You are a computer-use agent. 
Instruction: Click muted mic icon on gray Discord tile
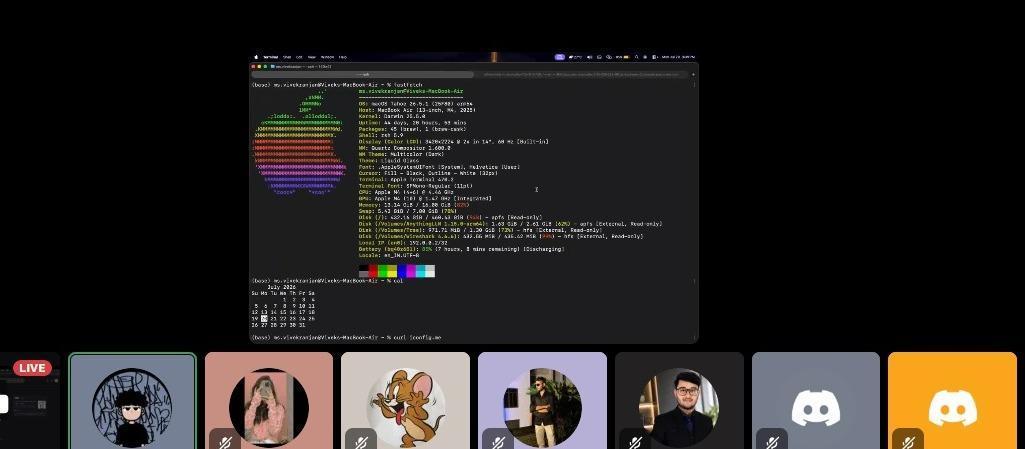click(x=771, y=441)
